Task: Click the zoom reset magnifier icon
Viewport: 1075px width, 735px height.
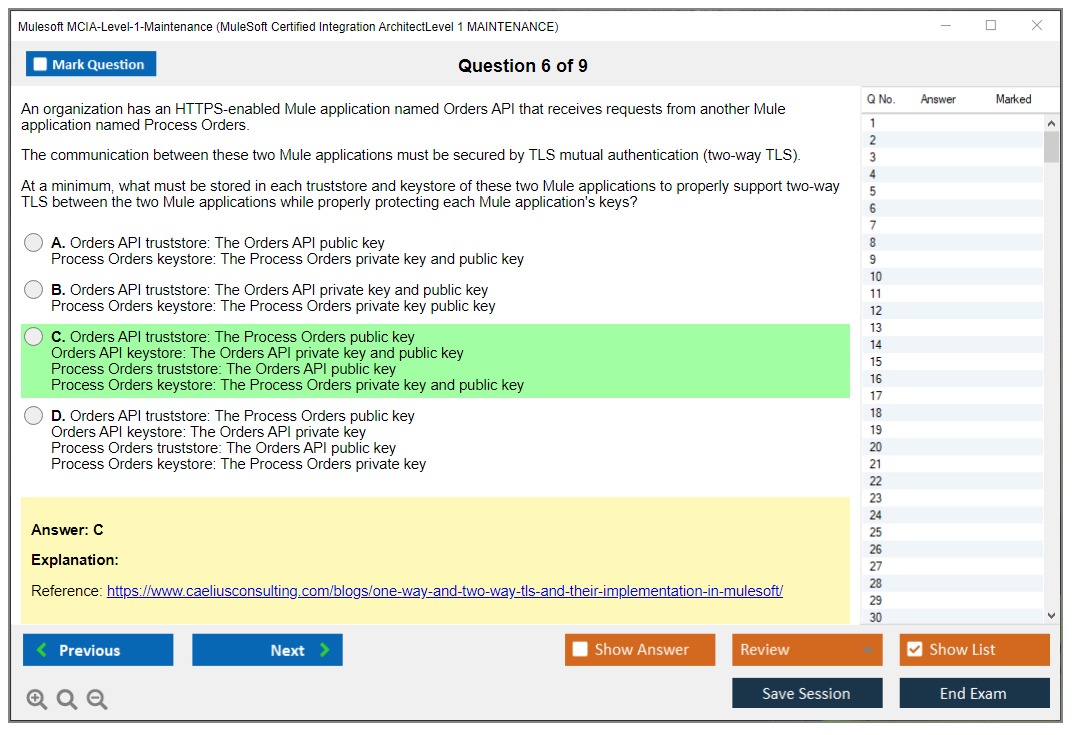Action: tap(67, 700)
